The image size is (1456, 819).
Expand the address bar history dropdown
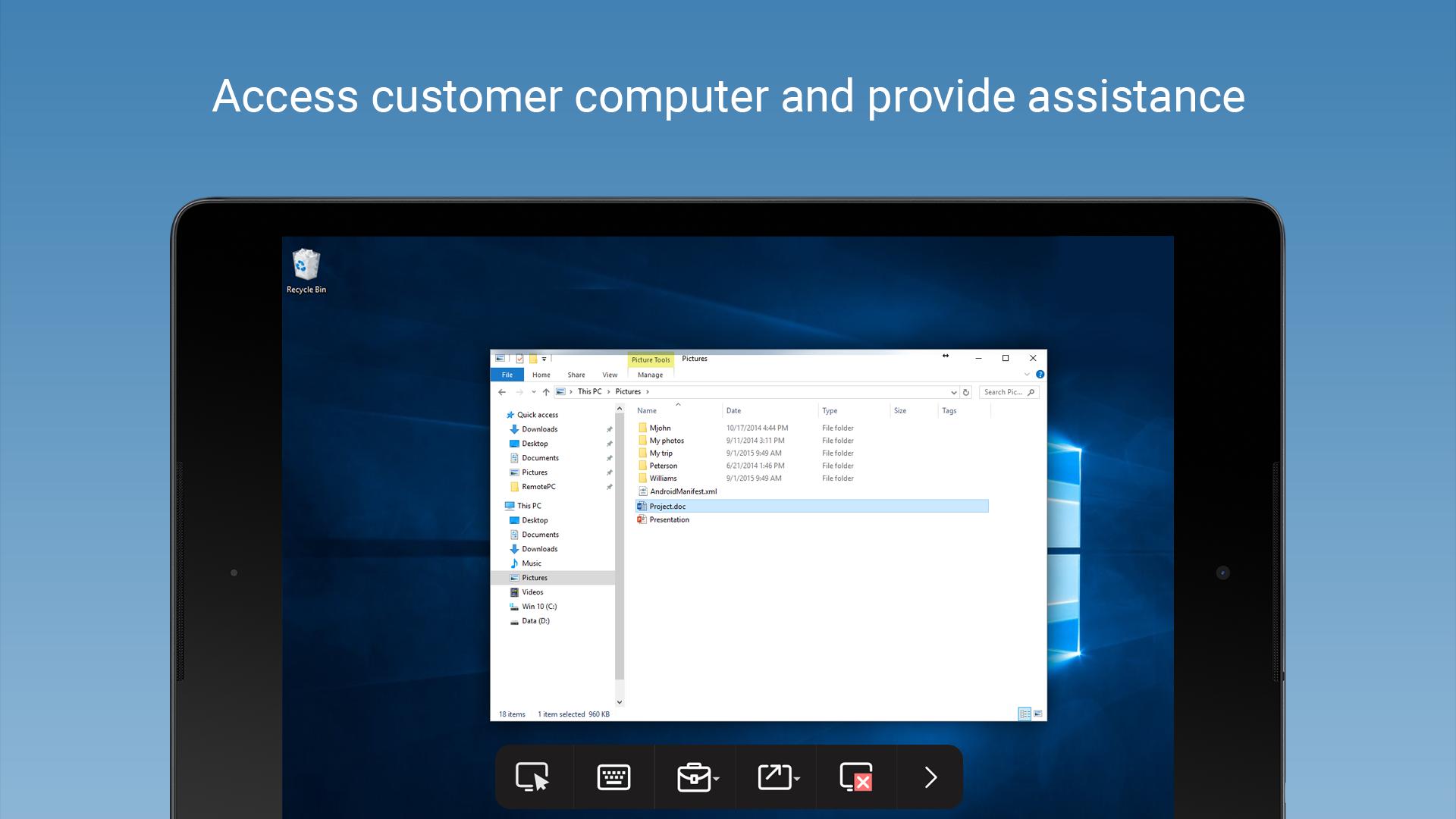953,392
